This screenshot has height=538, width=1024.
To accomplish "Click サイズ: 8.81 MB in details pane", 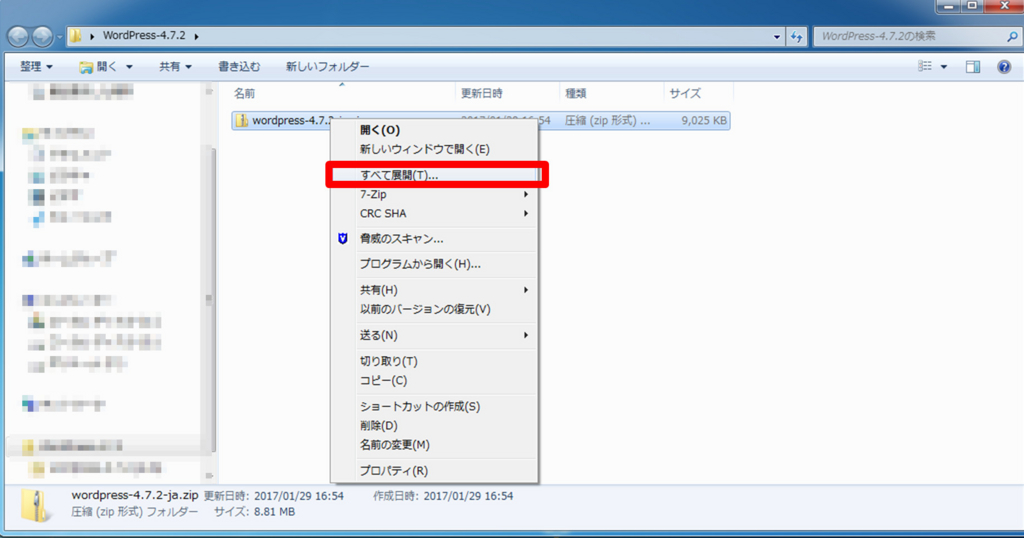I will [255, 513].
